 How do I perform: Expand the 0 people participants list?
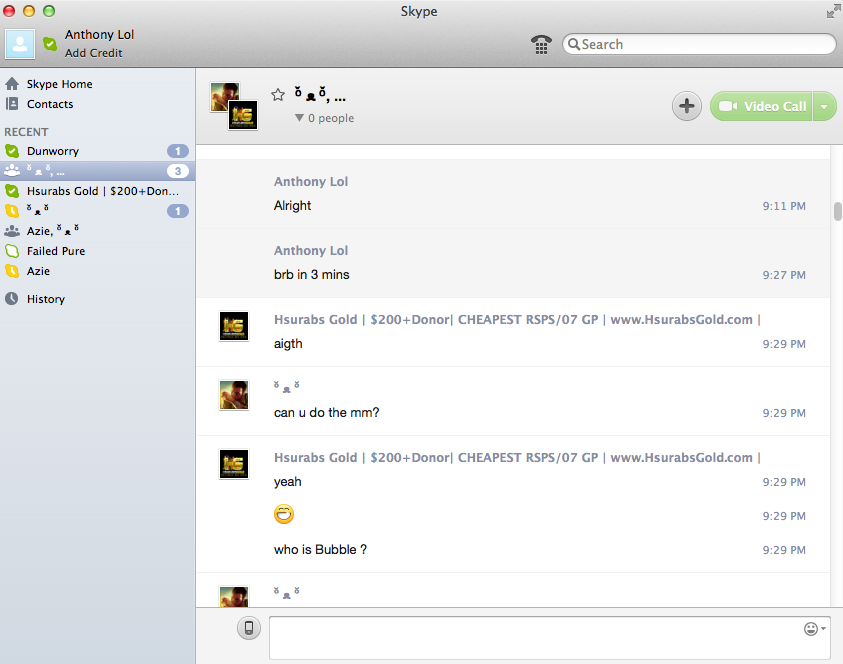point(324,118)
